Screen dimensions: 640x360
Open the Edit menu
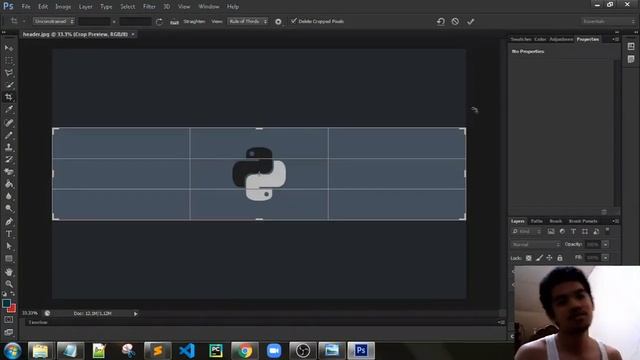[43, 7]
